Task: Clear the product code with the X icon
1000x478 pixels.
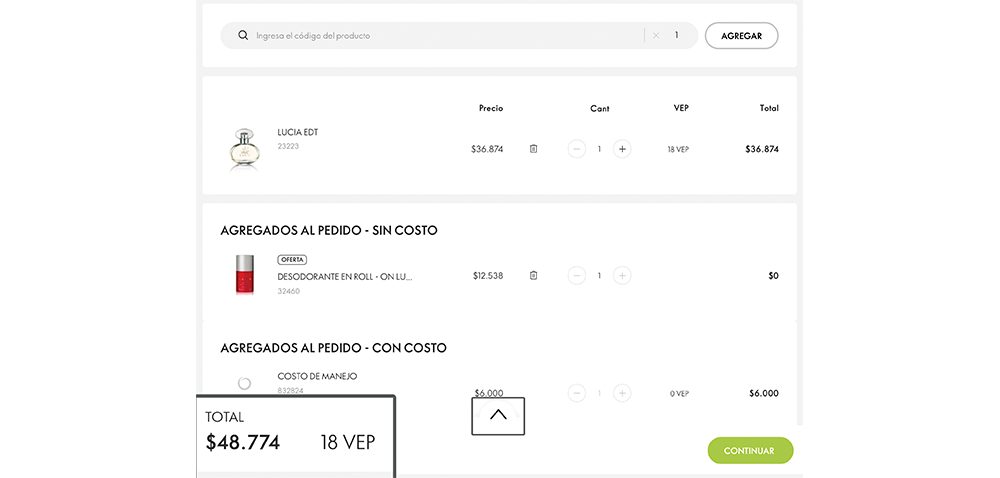Action: tap(656, 36)
